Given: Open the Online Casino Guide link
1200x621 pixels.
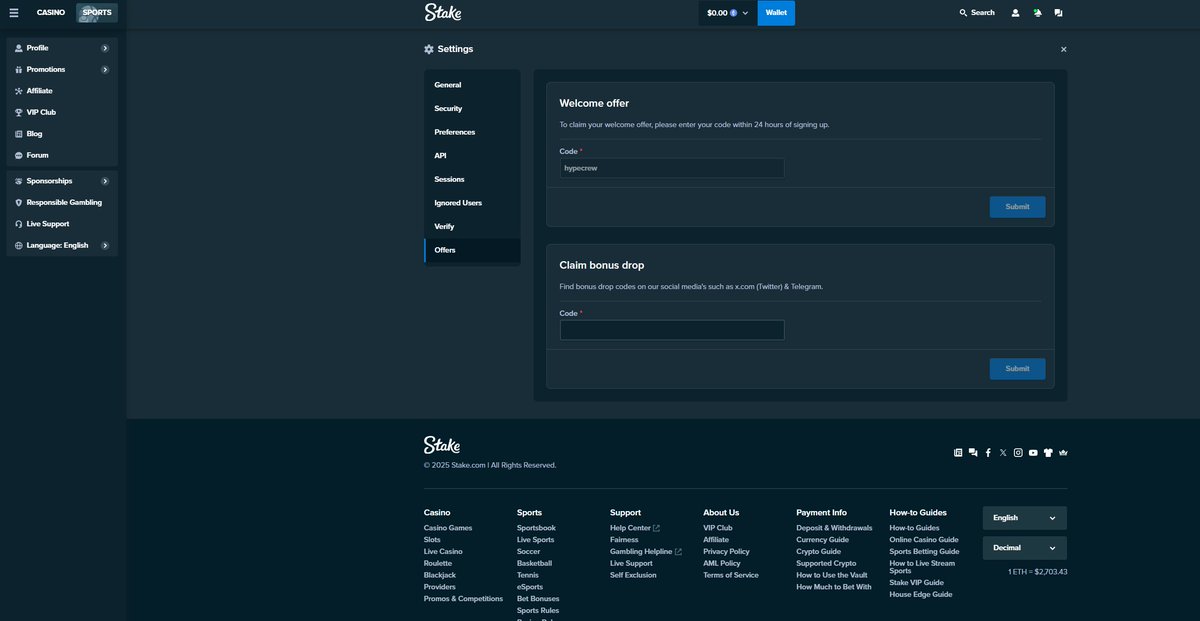Looking at the screenshot, I should [924, 540].
